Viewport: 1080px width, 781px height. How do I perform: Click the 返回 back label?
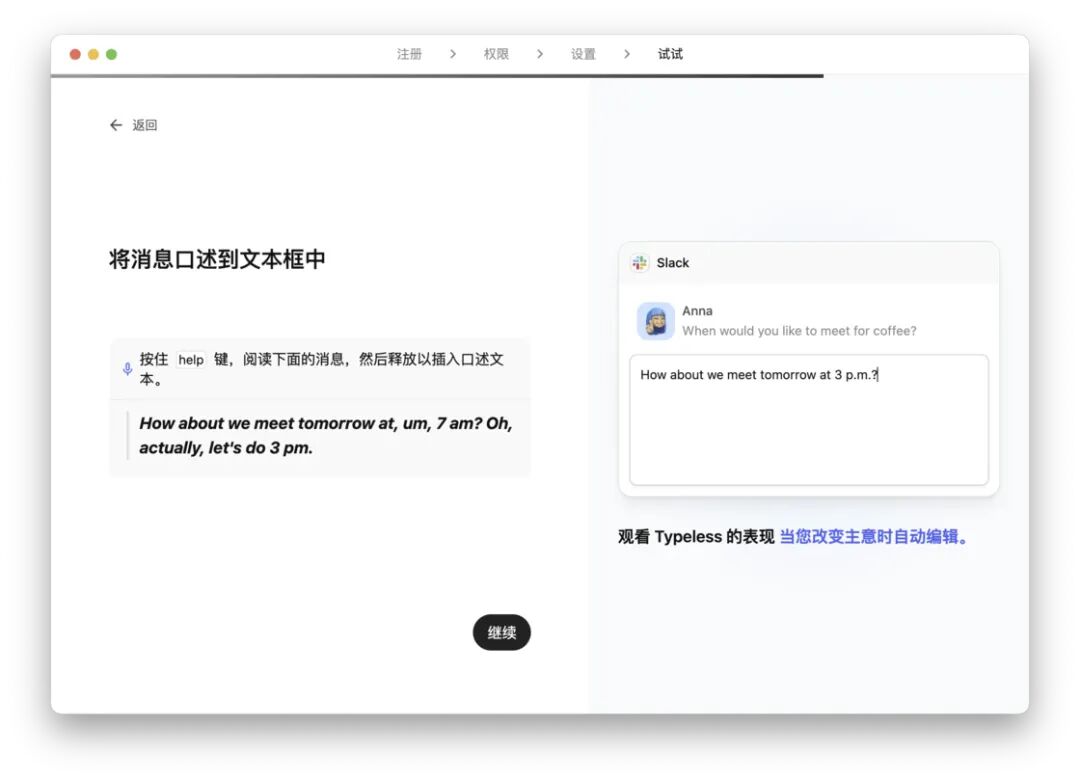tap(145, 125)
